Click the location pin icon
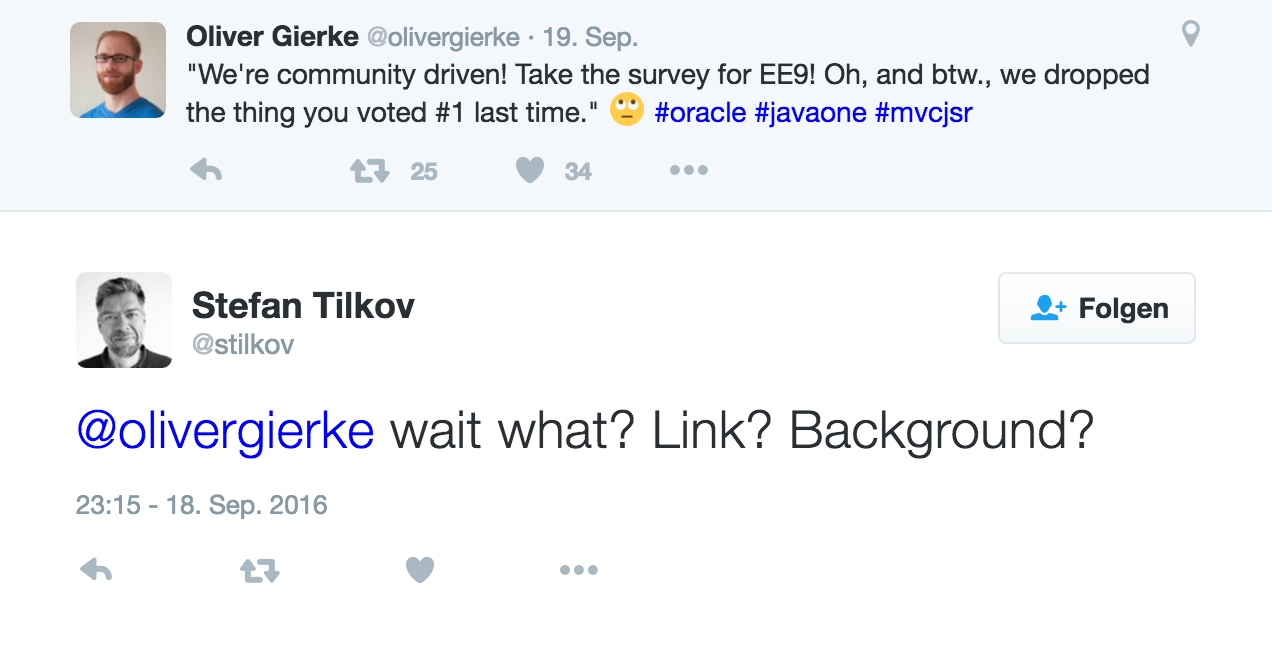This screenshot has height=652, width=1272. pos(1190,34)
